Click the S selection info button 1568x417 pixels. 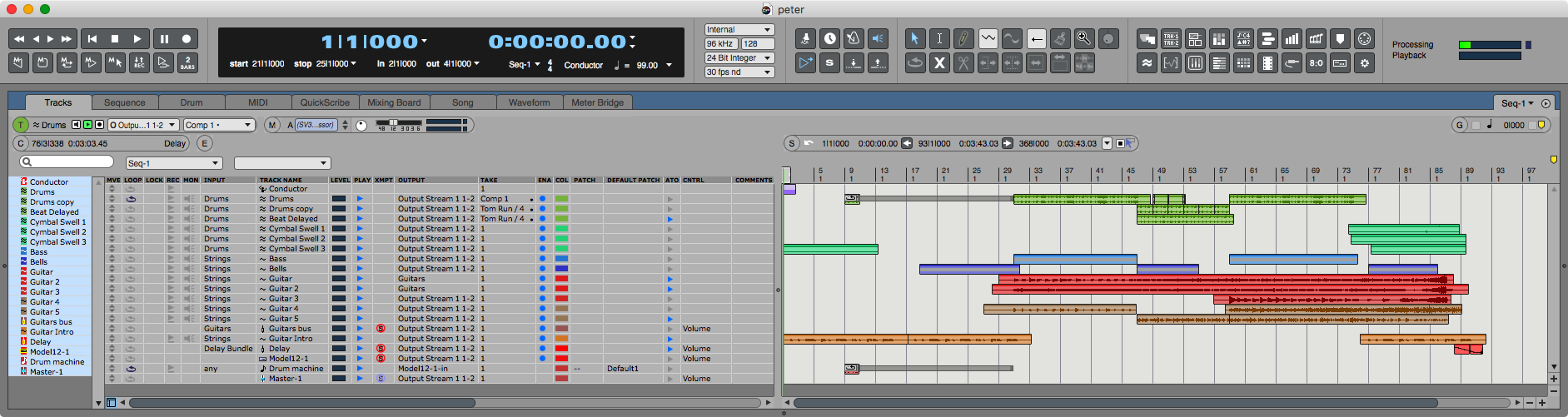coord(792,143)
